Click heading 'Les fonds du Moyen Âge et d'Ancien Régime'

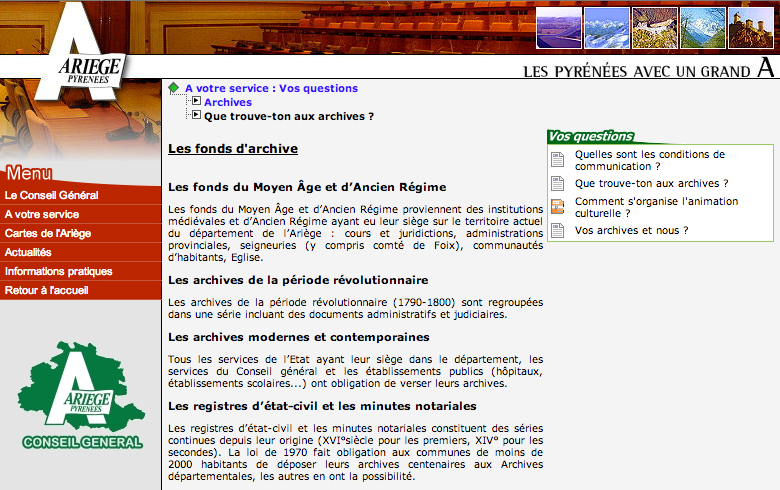tap(307, 187)
